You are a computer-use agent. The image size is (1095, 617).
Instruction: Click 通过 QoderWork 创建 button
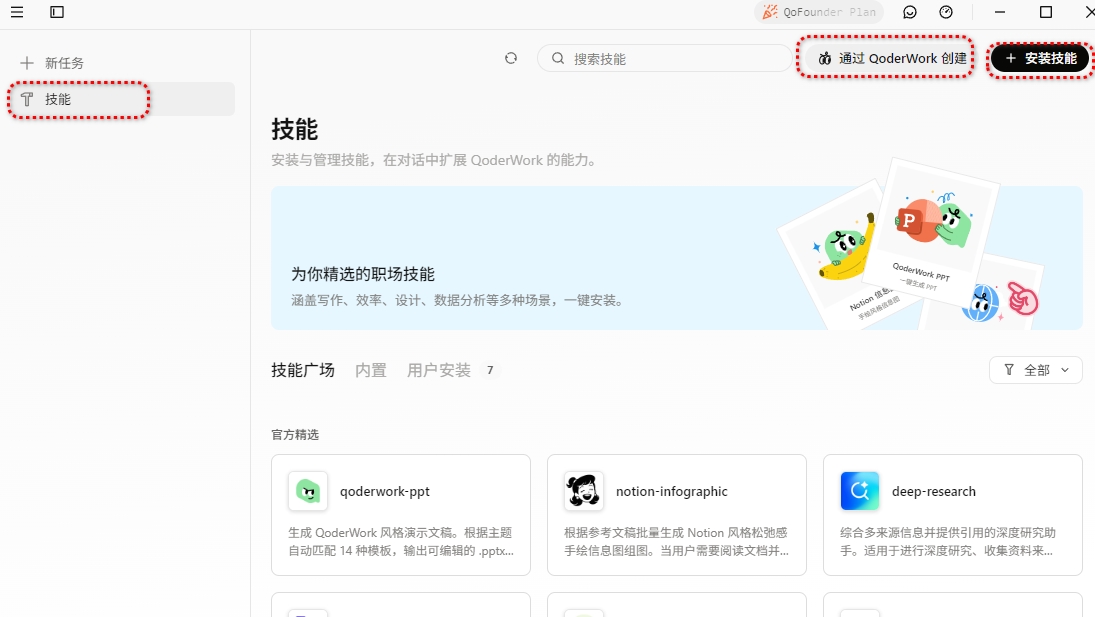click(885, 58)
